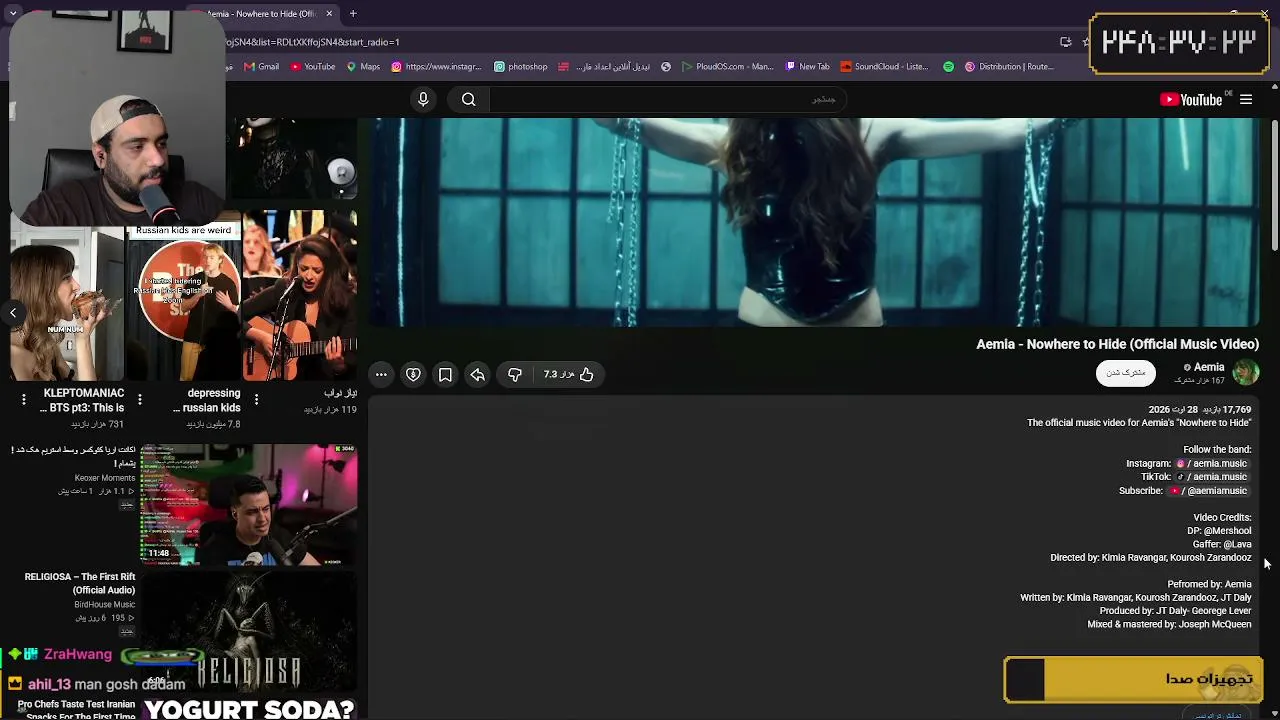Click the 17,769 views date line
The width and height of the screenshot is (1280, 720).
point(1199,410)
